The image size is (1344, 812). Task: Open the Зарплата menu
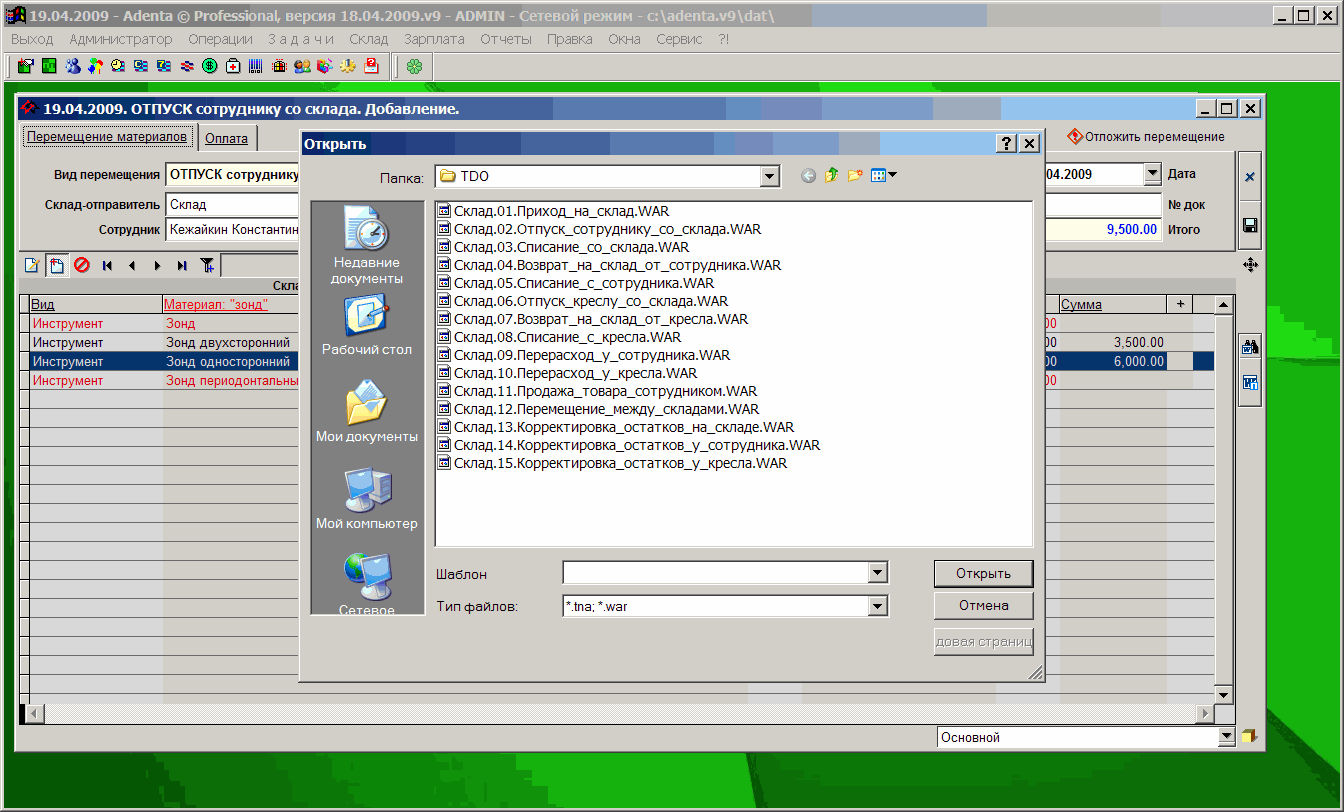434,39
